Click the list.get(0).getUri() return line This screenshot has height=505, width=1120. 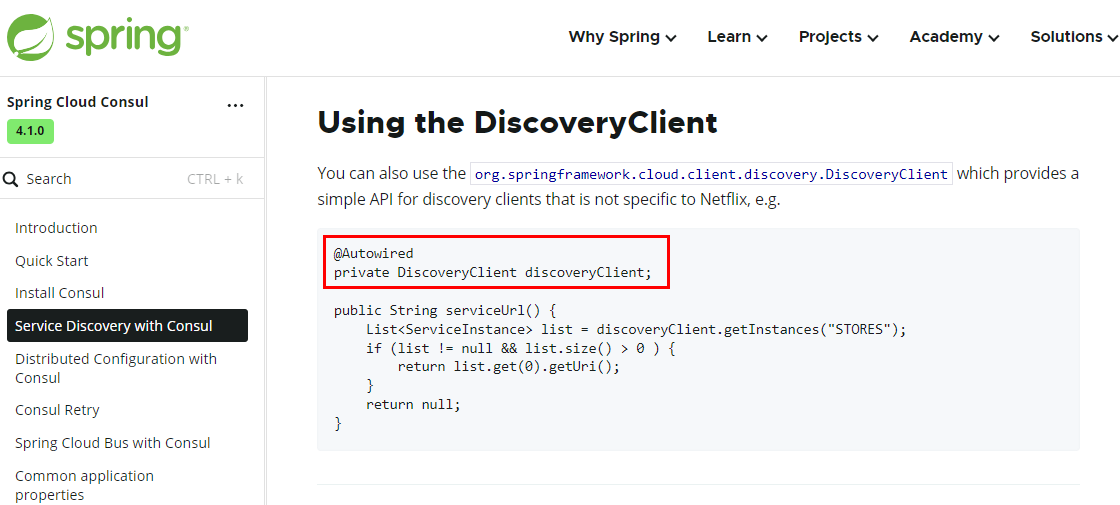509,367
